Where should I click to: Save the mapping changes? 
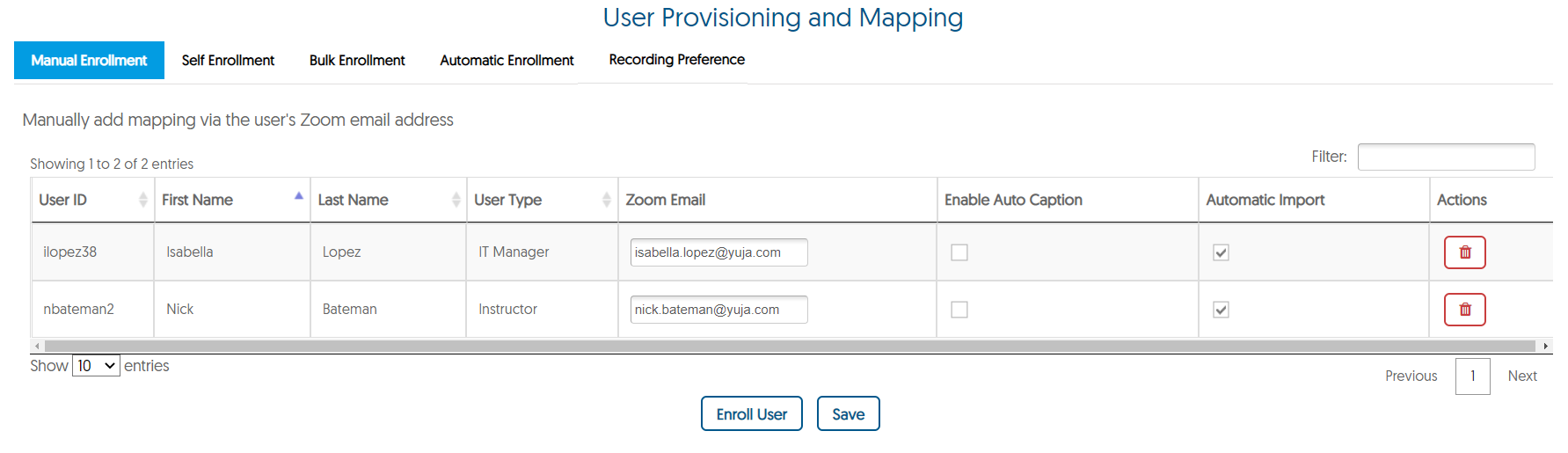click(849, 413)
